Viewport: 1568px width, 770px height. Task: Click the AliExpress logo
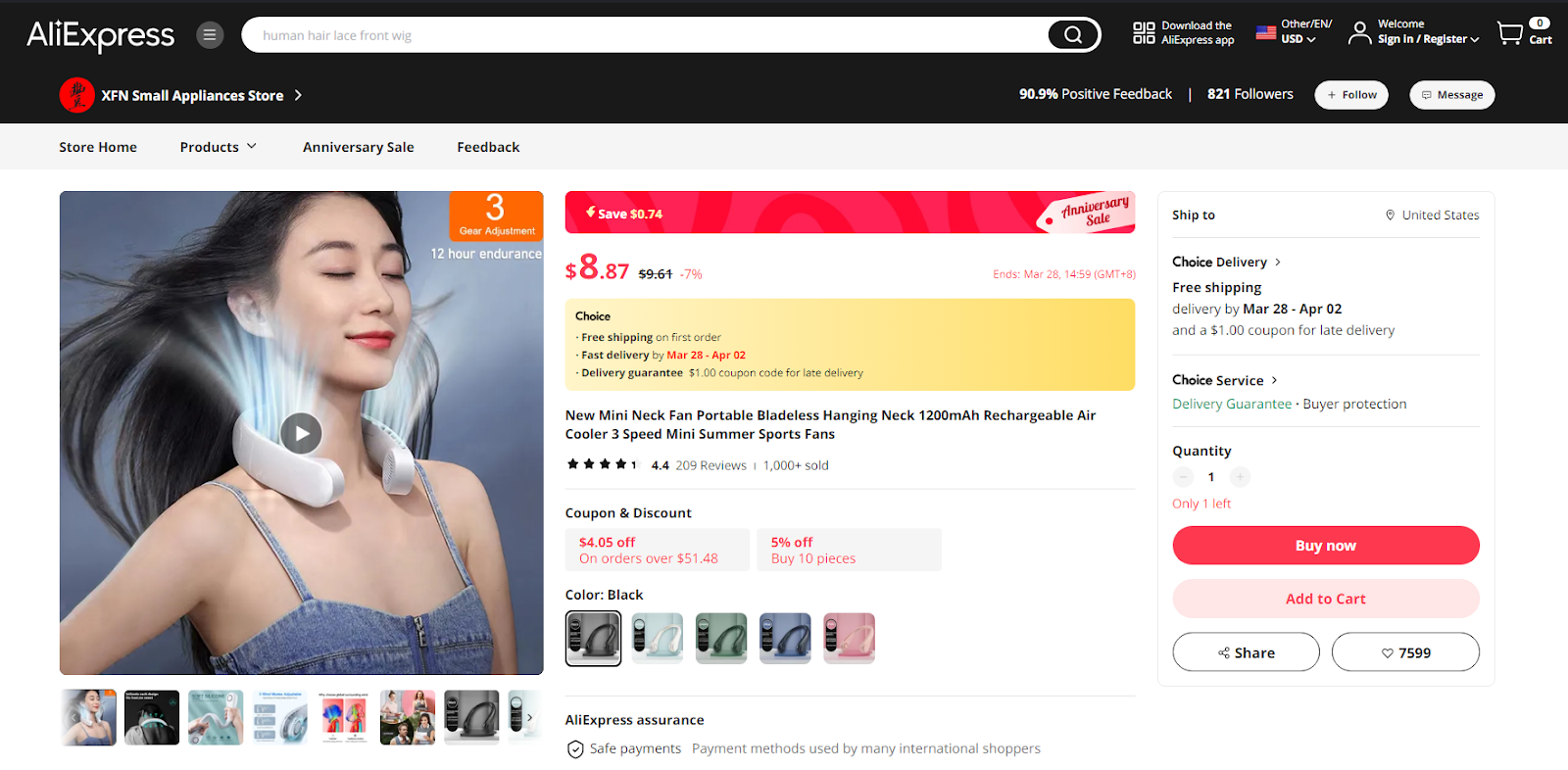point(100,35)
